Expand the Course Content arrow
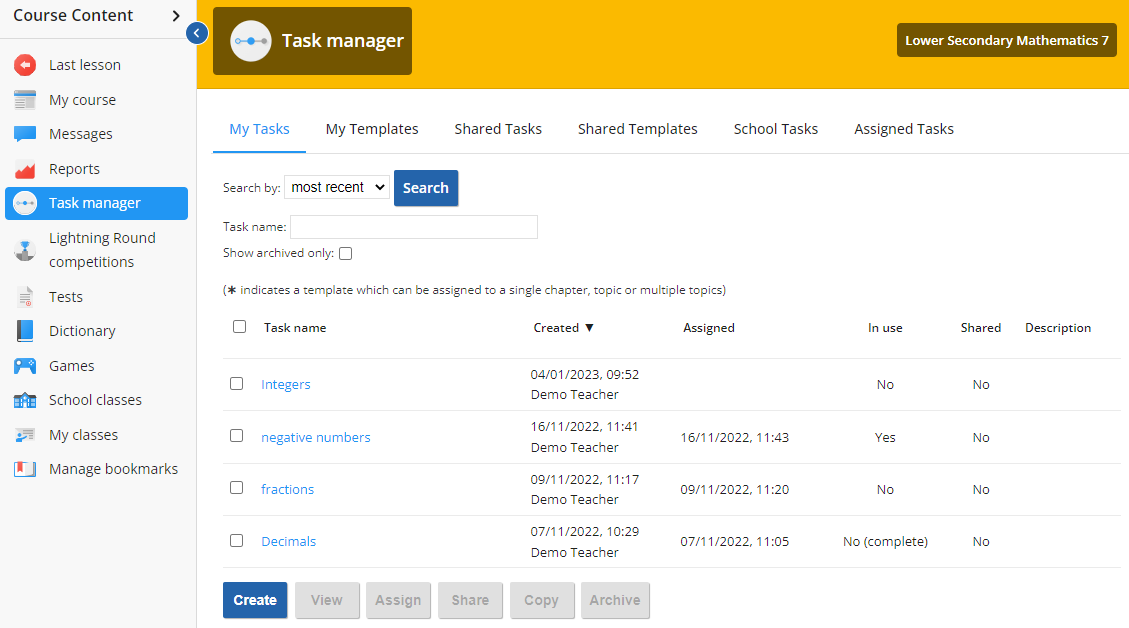The width and height of the screenshot is (1129, 628). 176,16
